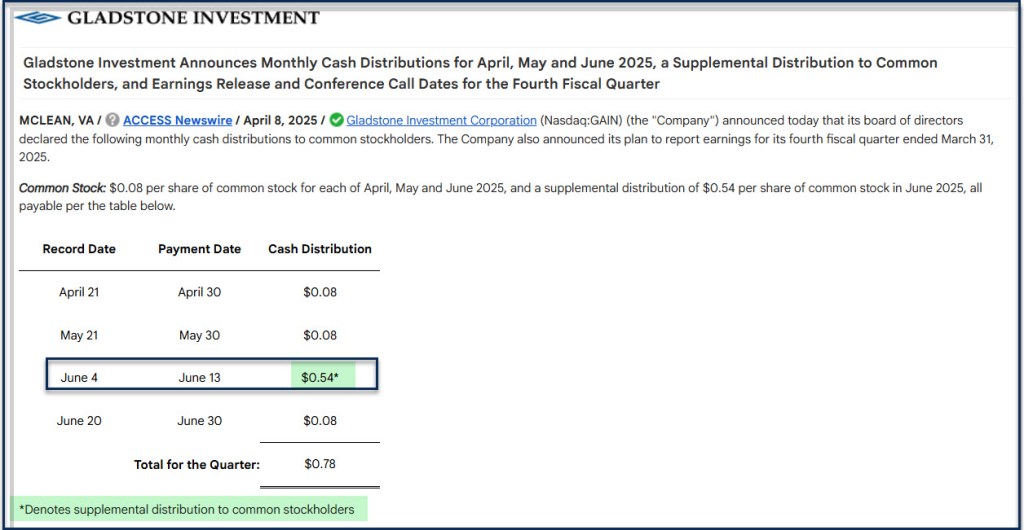This screenshot has height=530, width=1024.
Task: Click the italic Common Stock label
Action: click(62, 187)
